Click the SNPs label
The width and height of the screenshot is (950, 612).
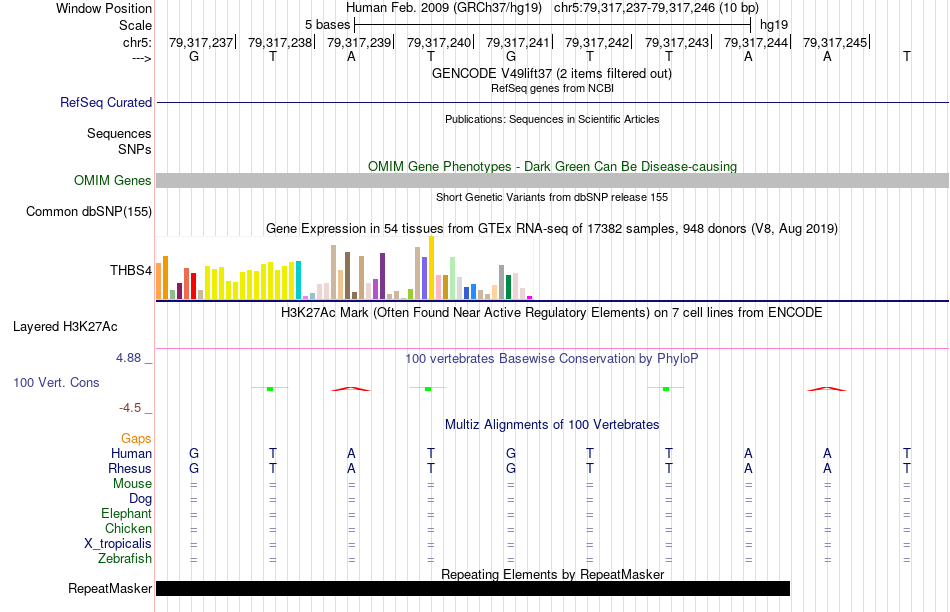tap(135, 149)
